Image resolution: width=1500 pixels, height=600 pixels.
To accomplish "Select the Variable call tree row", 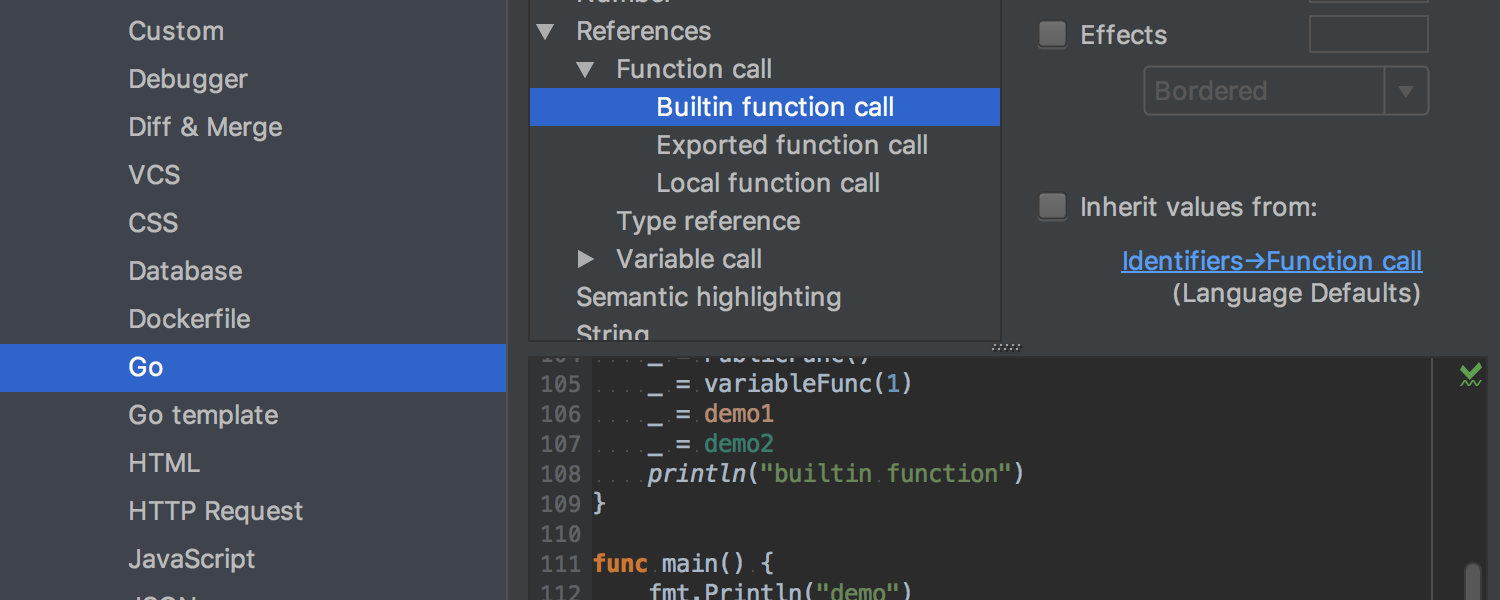I will pos(765,259).
